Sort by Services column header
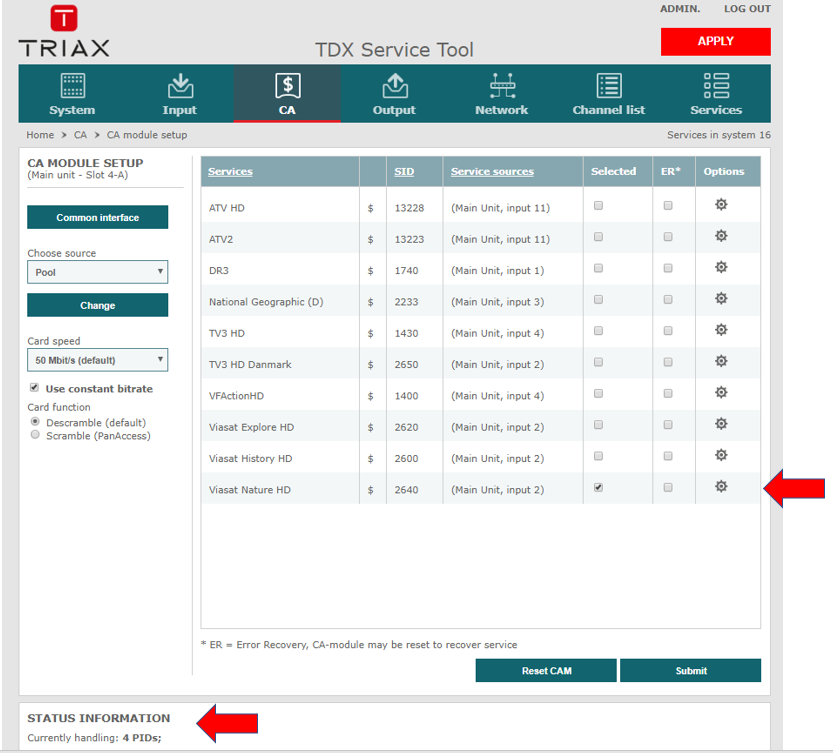Viewport: 833px width, 753px height. [x=230, y=172]
